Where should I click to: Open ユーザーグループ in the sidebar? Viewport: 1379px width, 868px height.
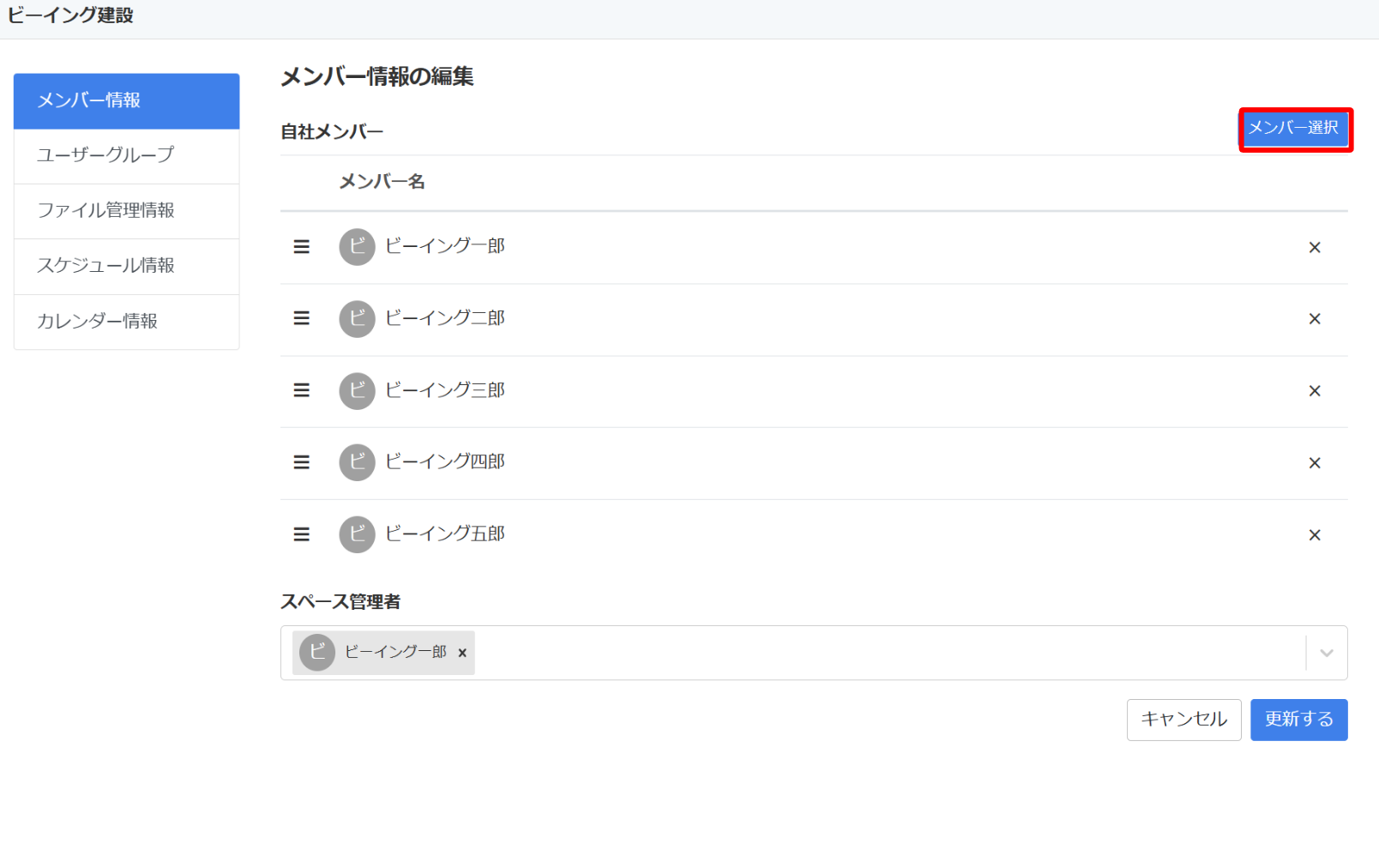coord(127,156)
